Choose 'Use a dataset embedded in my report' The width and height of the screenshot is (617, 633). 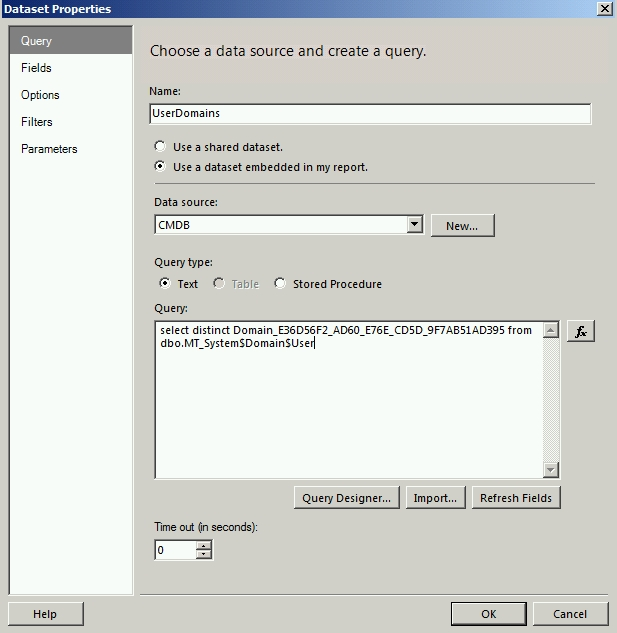(x=160, y=167)
